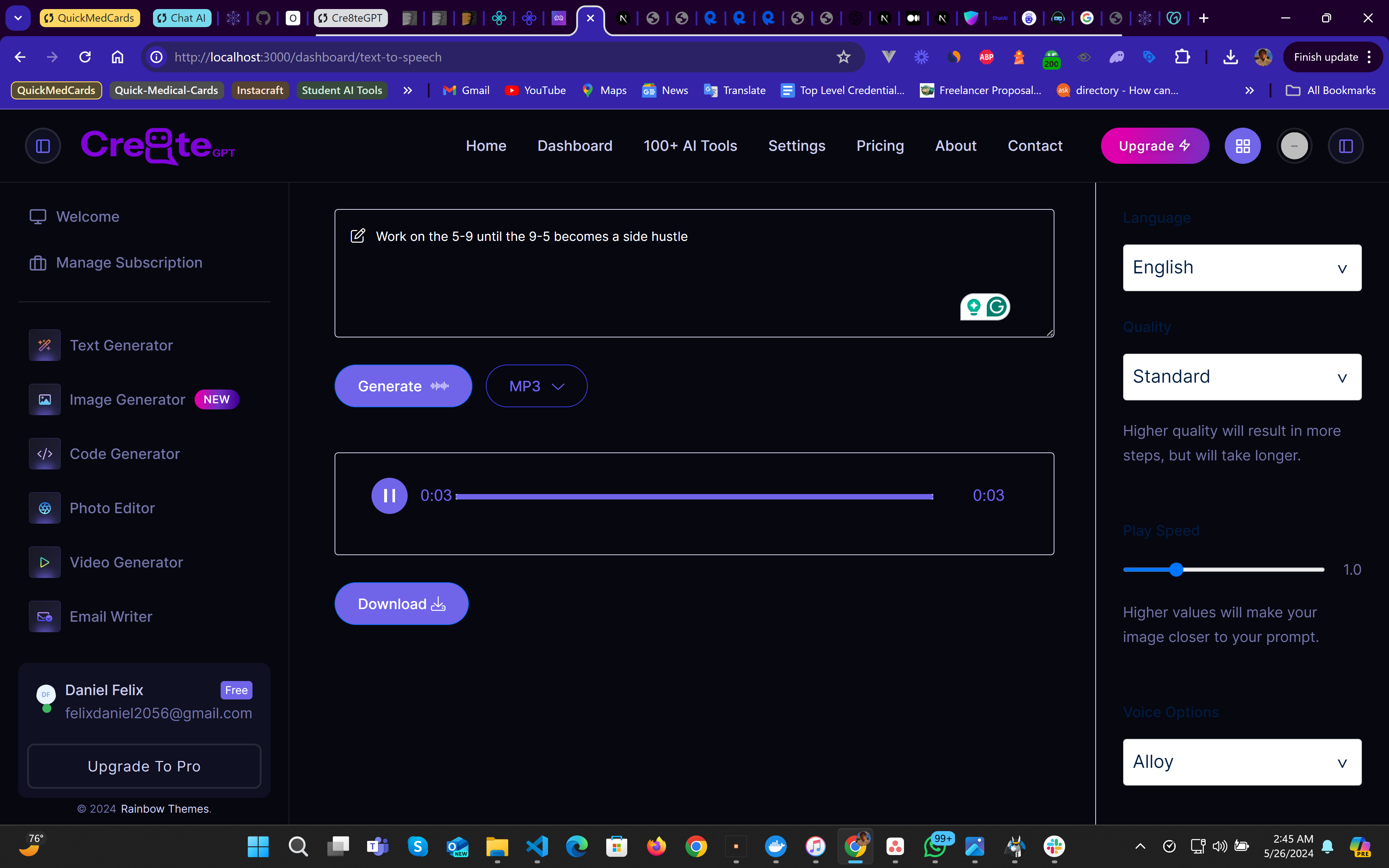Click the Play Speed slider handle
1389x868 pixels.
click(1176, 570)
